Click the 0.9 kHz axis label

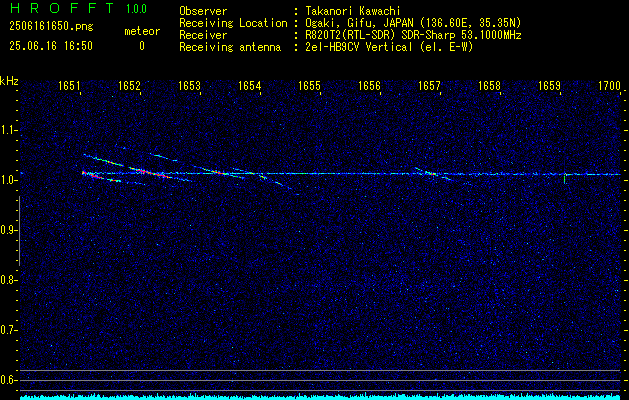[x=8, y=230]
